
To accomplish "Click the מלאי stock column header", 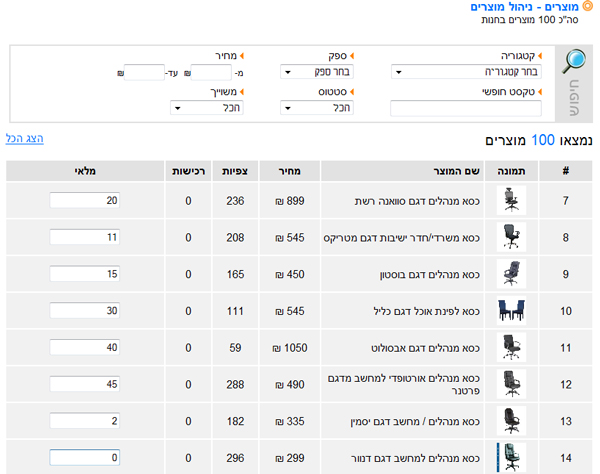I will point(85,171).
